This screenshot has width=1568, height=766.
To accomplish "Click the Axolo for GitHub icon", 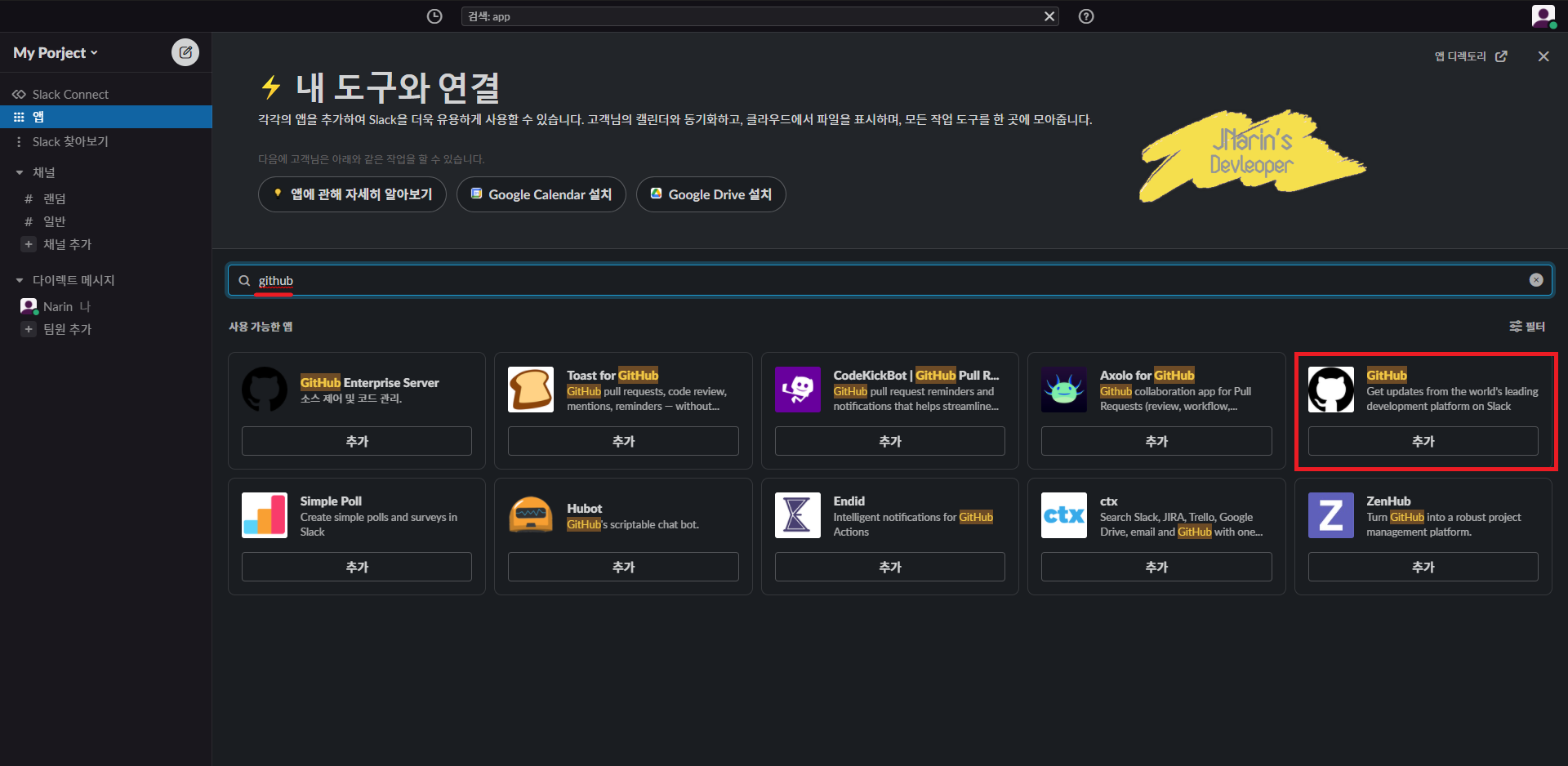I will tap(1064, 390).
